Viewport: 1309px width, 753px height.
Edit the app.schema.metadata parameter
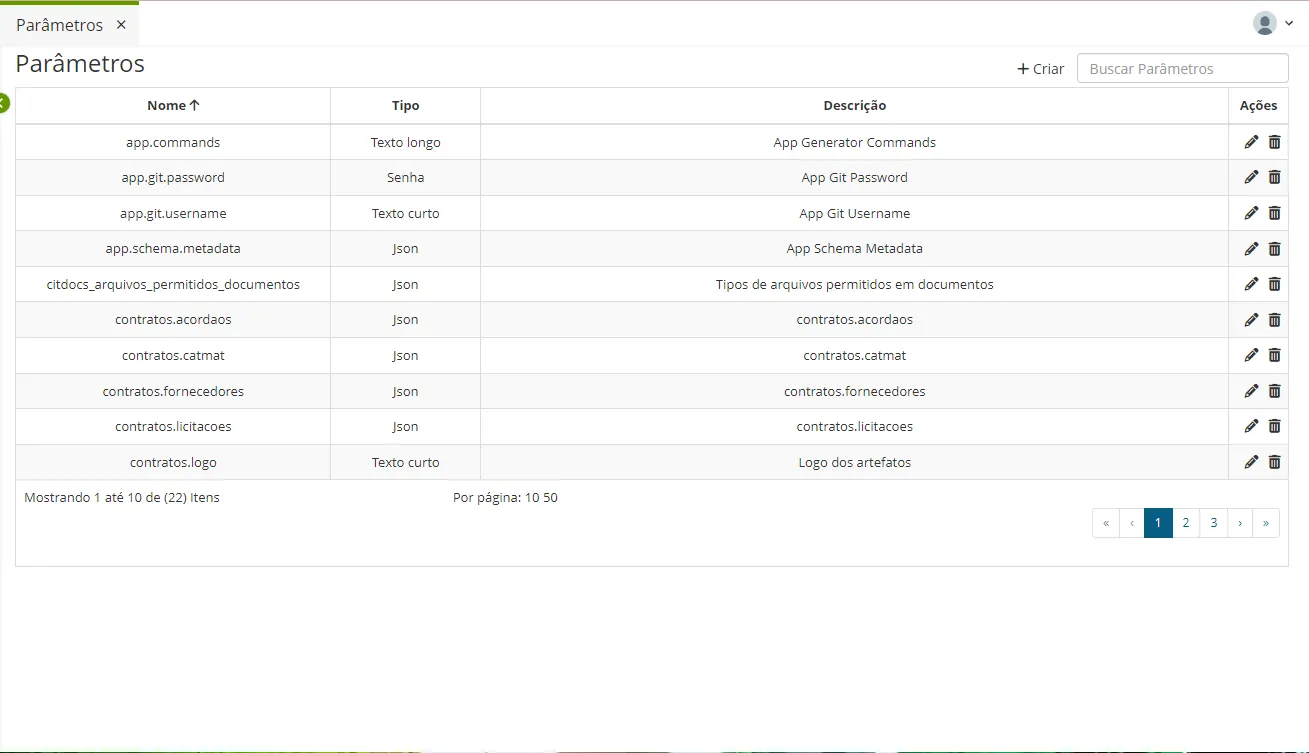1251,248
